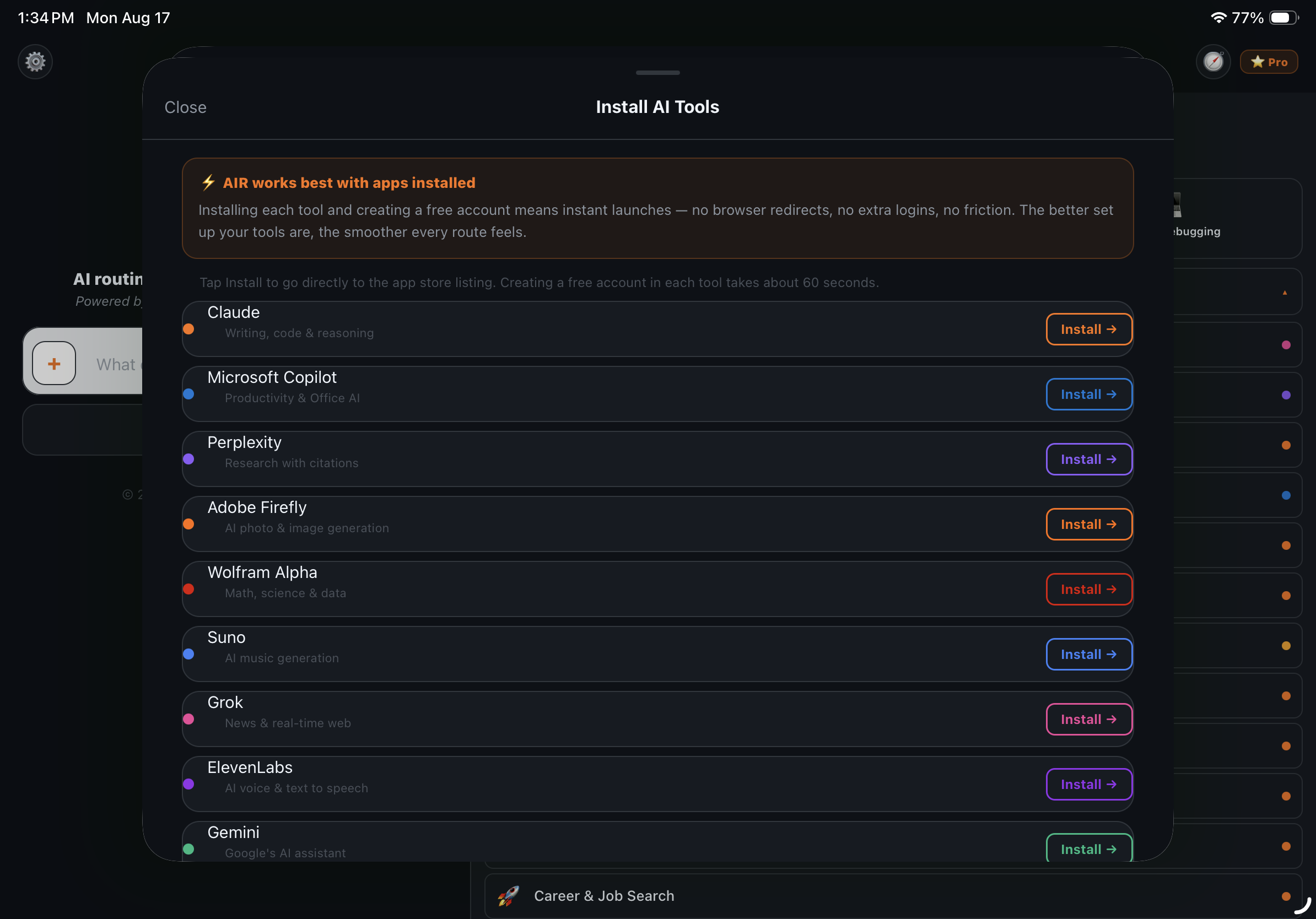Select the ElevenLabs row title
The image size is (1316, 919).
[250, 767]
